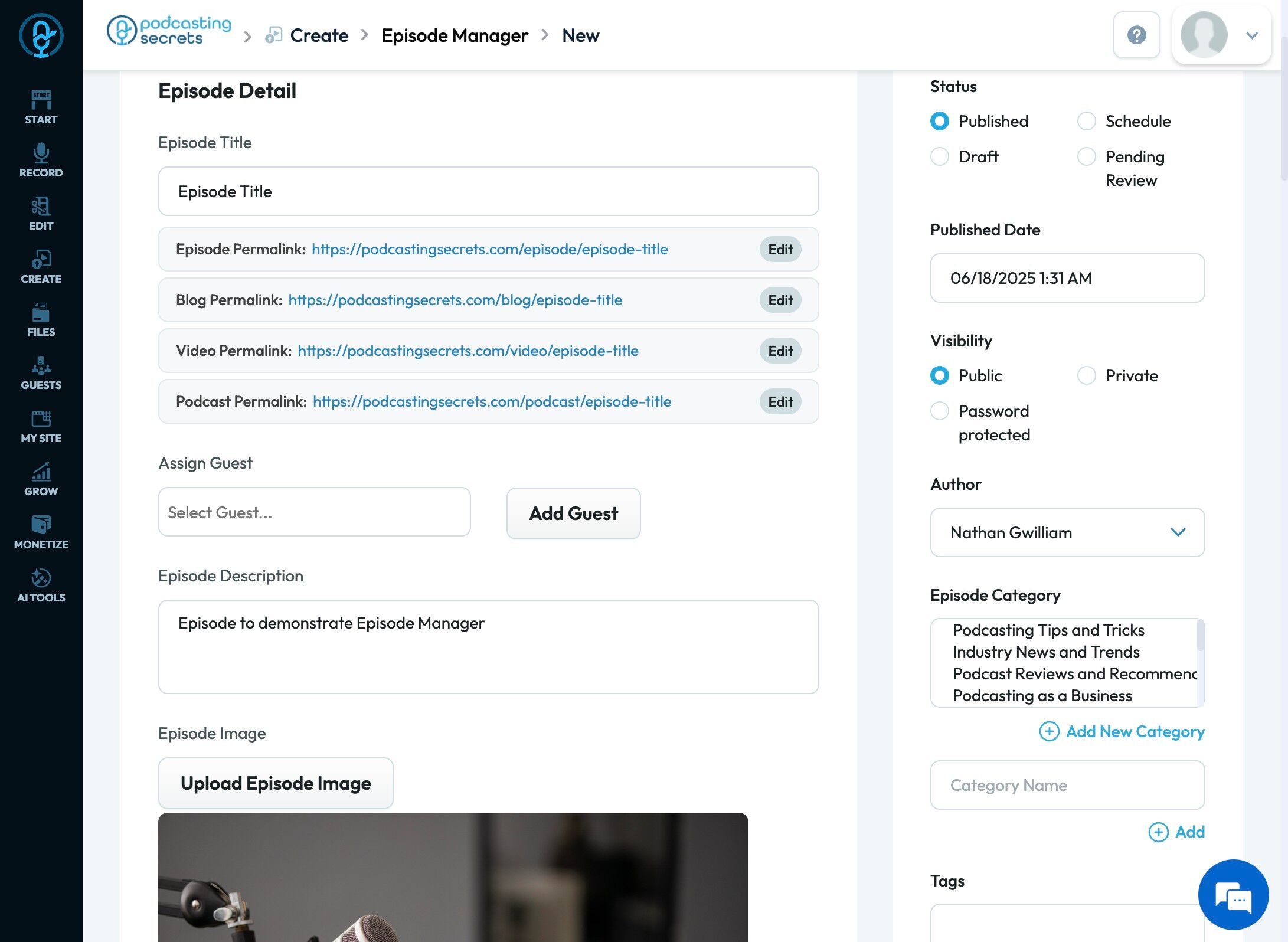Expand the user profile menu chevron

pos(1252,35)
